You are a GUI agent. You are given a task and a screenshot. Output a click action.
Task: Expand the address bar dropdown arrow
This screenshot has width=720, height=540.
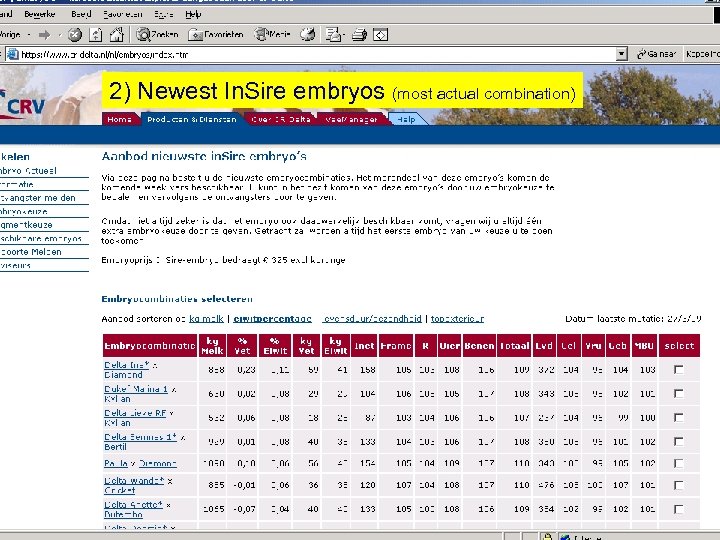[x=621, y=54]
